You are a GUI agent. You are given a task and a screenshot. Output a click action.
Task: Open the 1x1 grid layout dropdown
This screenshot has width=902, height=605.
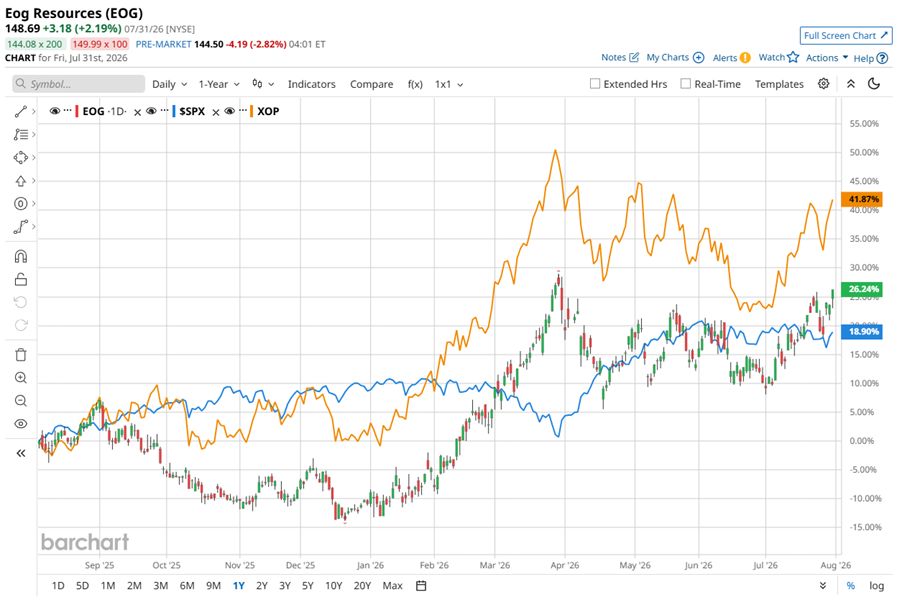pos(449,84)
